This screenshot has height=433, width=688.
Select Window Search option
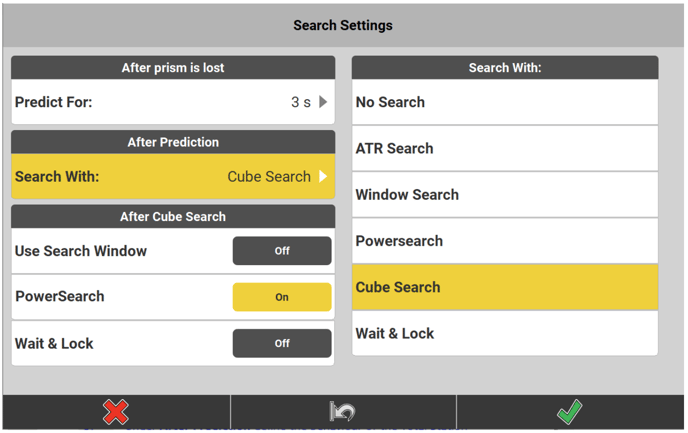[505, 195]
